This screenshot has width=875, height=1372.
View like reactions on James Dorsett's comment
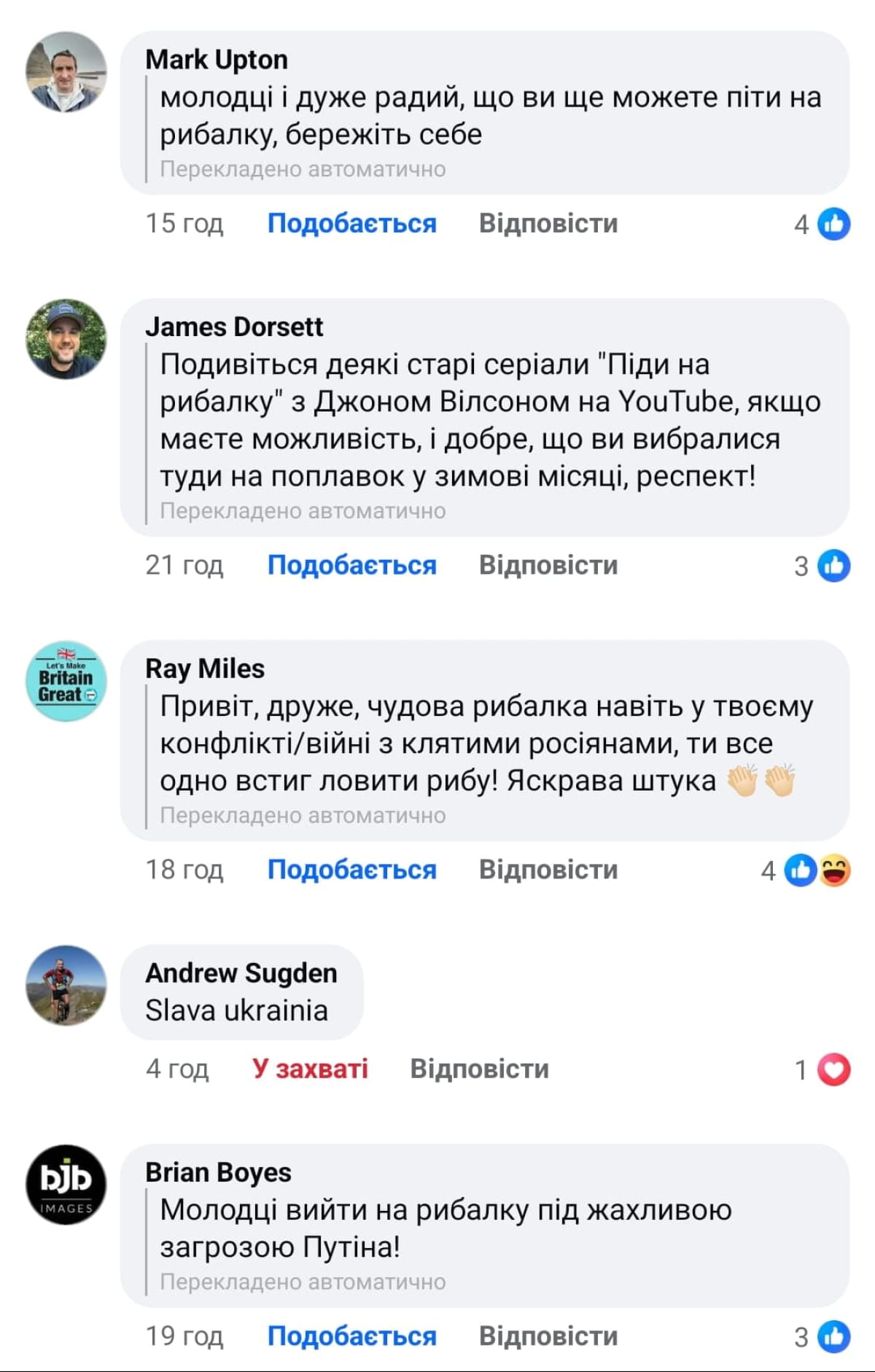[x=823, y=566]
